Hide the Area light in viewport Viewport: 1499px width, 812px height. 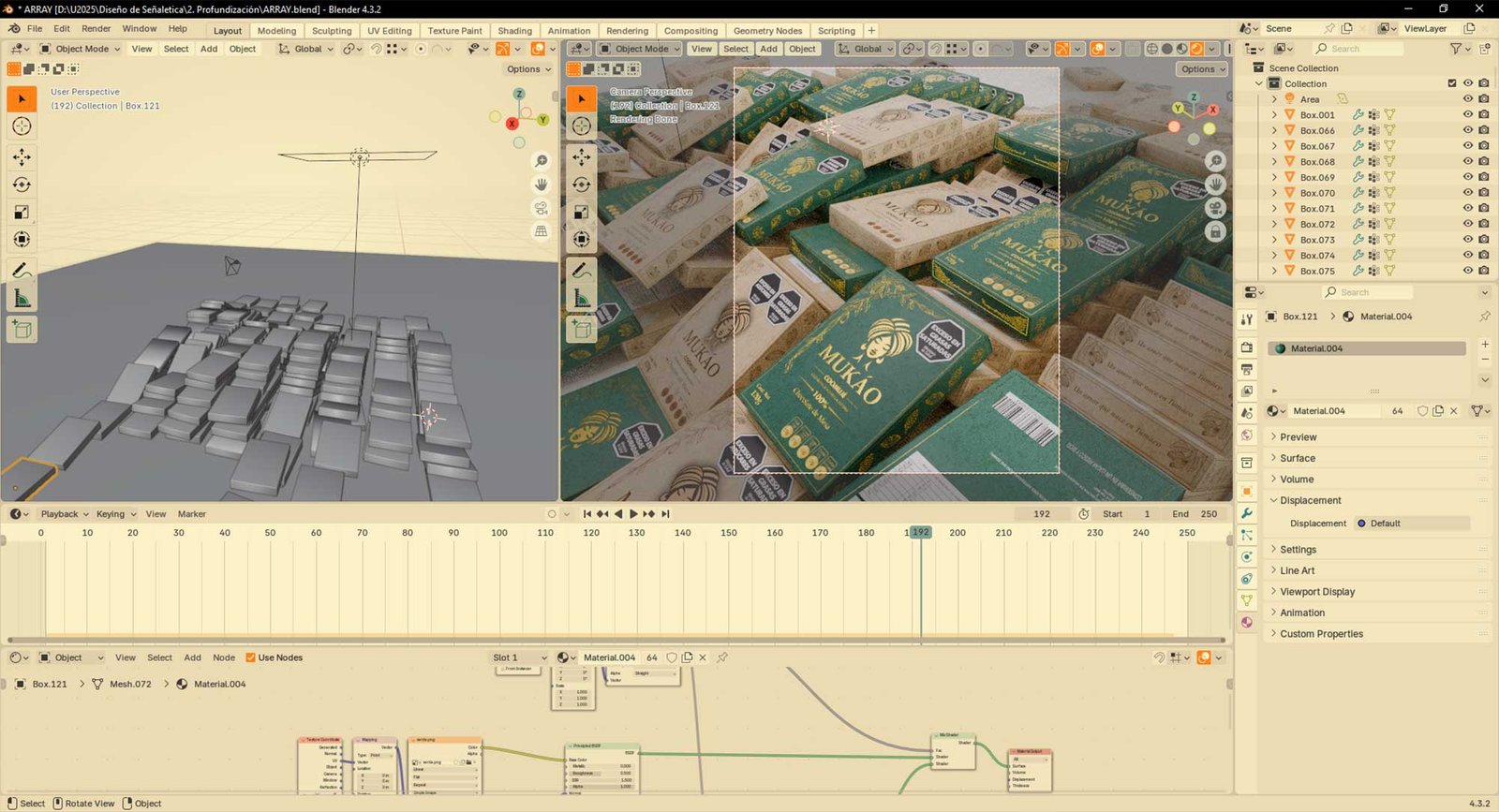coord(1468,99)
